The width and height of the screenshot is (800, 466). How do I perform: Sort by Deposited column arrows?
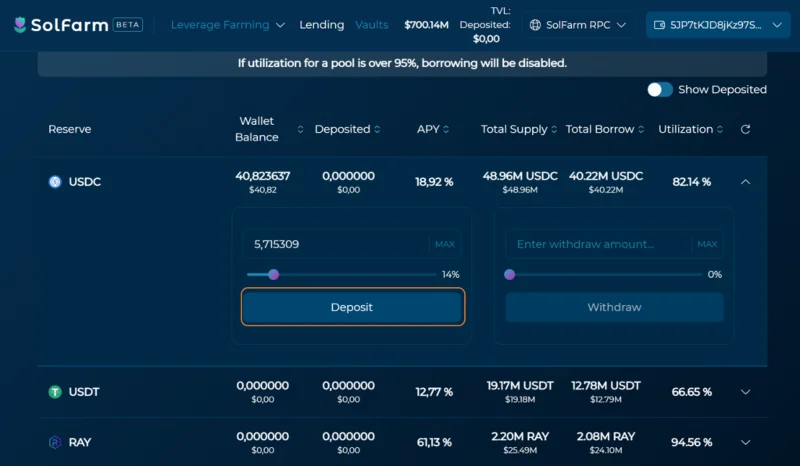(377, 129)
